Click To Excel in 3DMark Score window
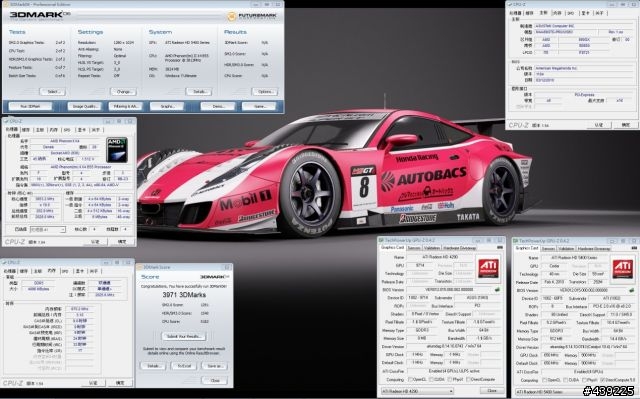 (184, 366)
